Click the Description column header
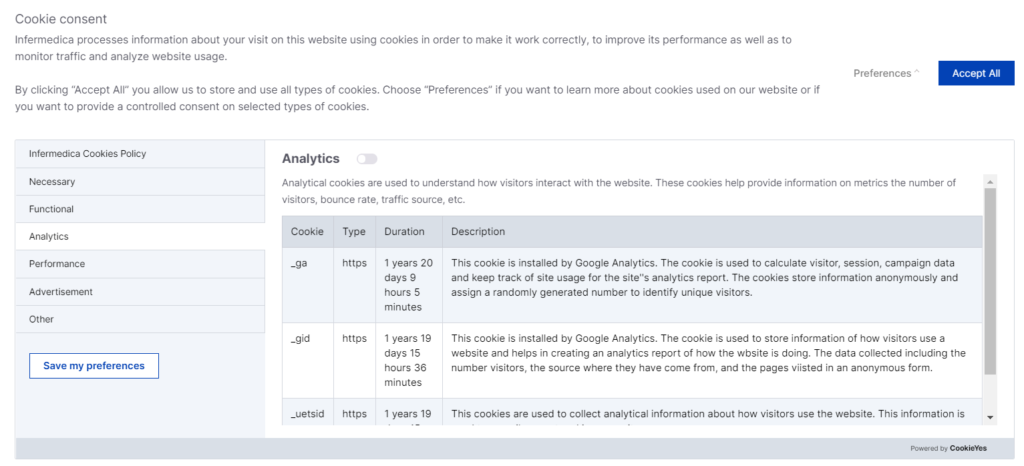The width and height of the screenshot is (1024, 466). coord(712,232)
